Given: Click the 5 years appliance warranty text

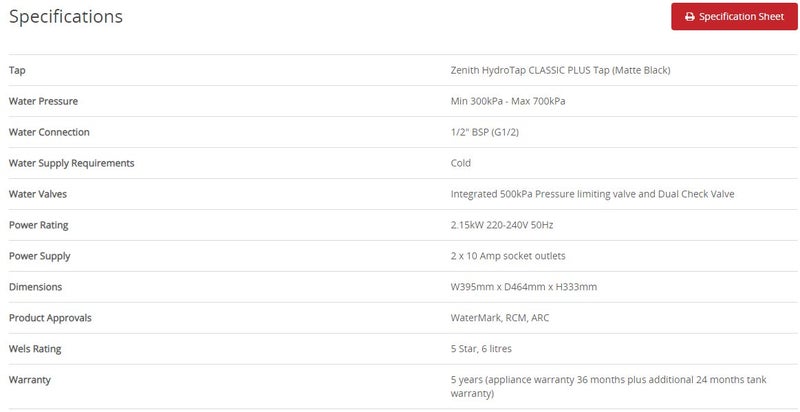Looking at the screenshot, I should (608, 387).
